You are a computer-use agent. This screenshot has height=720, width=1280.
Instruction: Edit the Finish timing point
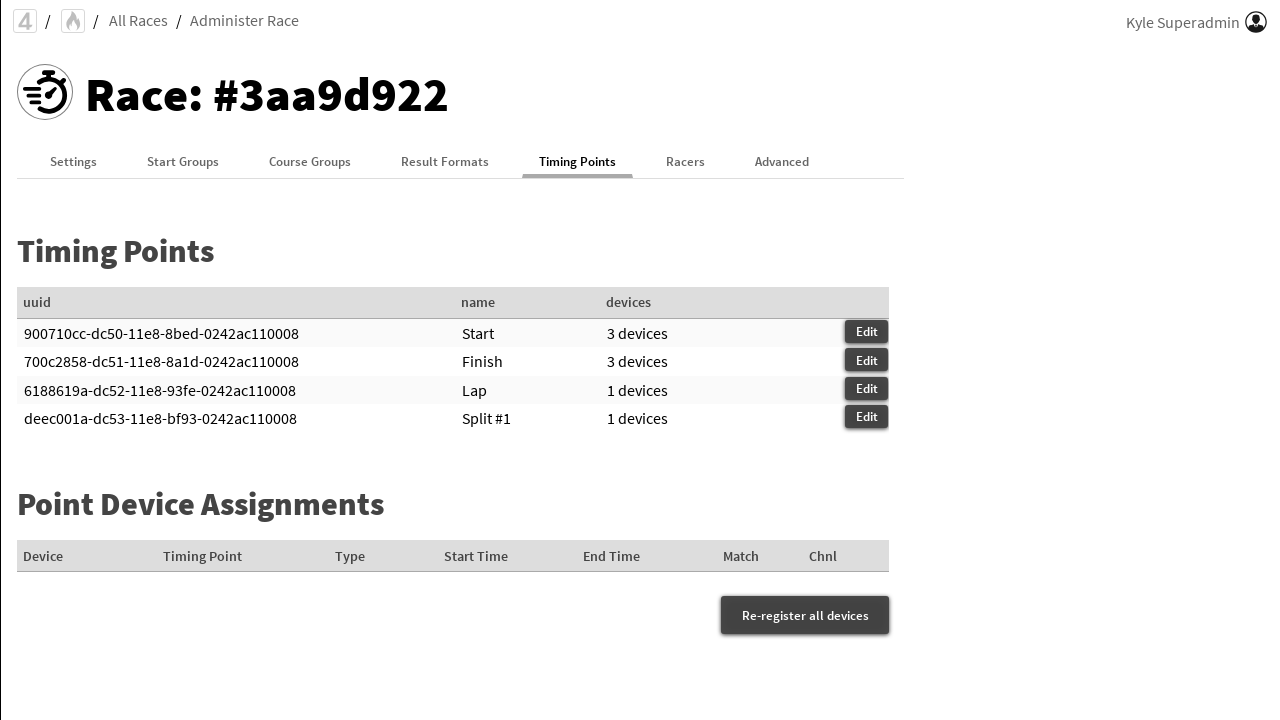866,361
